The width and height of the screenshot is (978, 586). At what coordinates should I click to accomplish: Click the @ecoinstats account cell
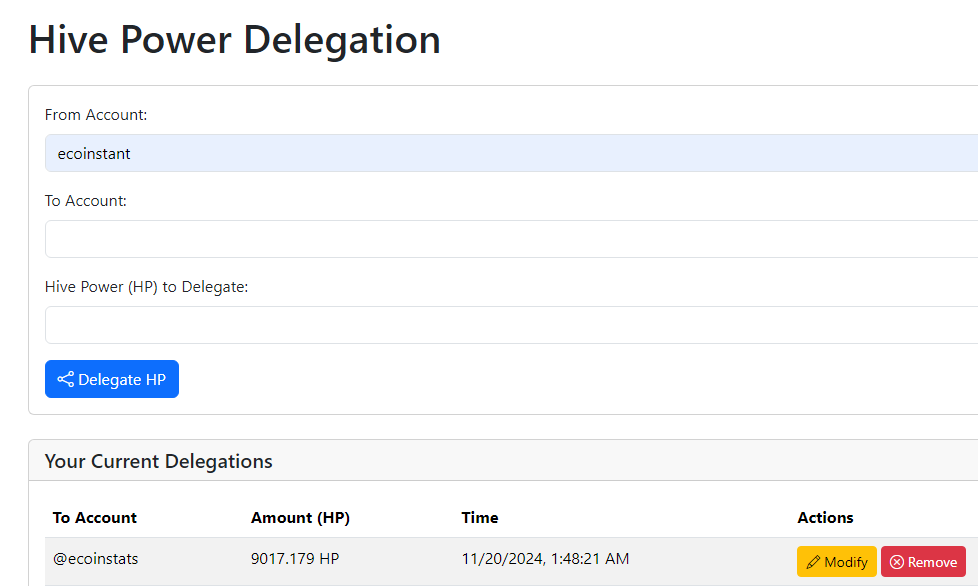pos(95,559)
